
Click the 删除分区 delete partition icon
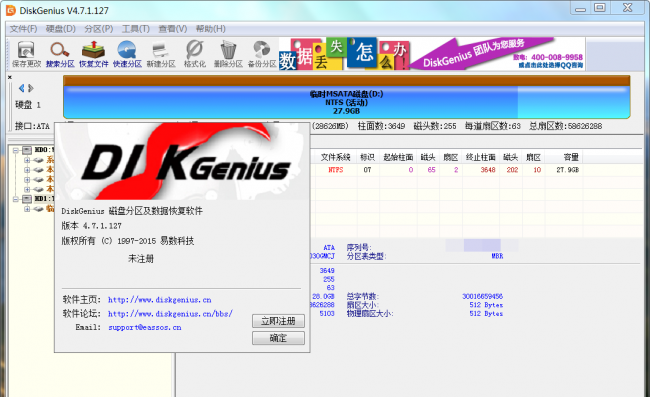[228, 54]
